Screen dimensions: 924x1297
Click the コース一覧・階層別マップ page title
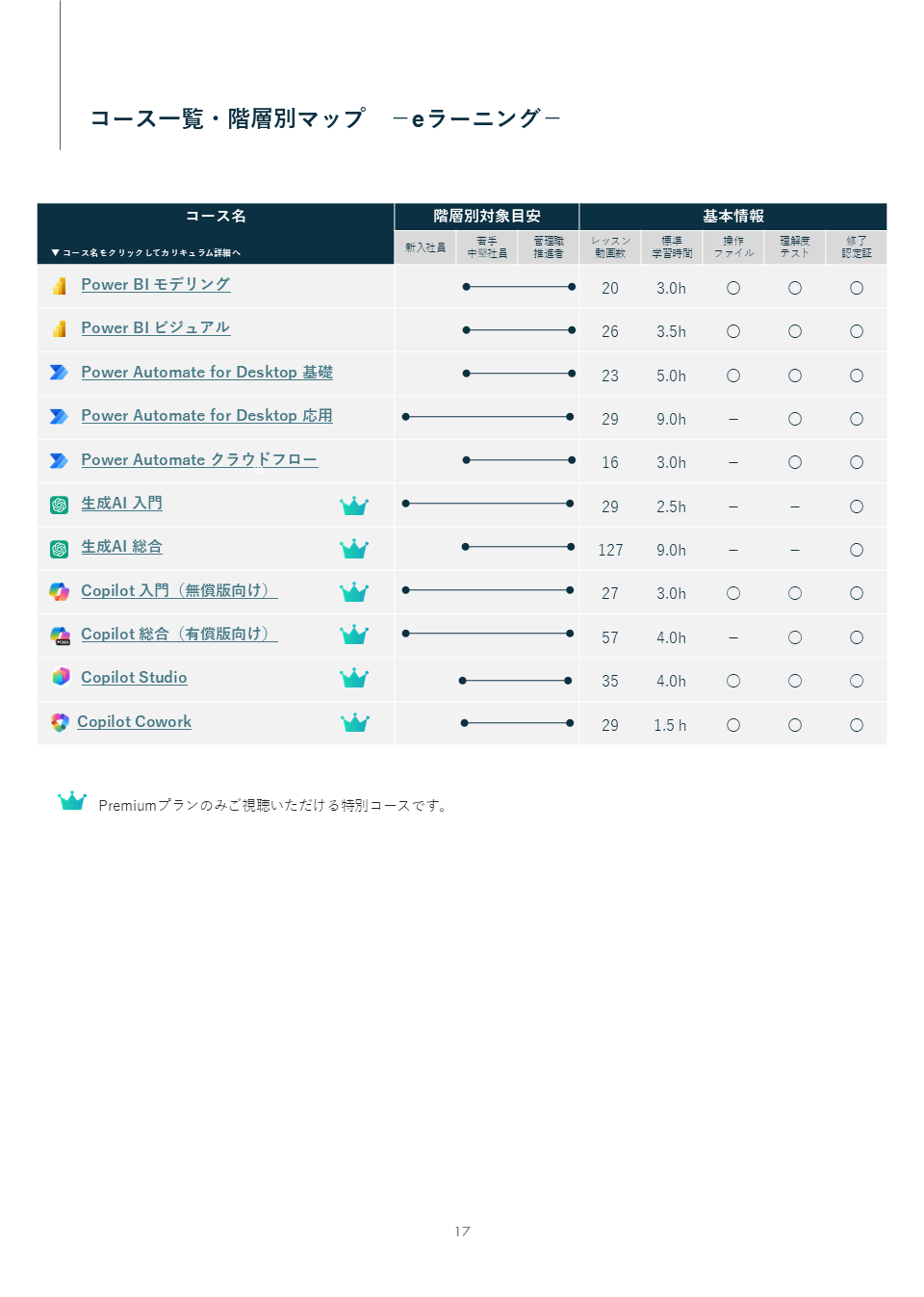pos(324,118)
